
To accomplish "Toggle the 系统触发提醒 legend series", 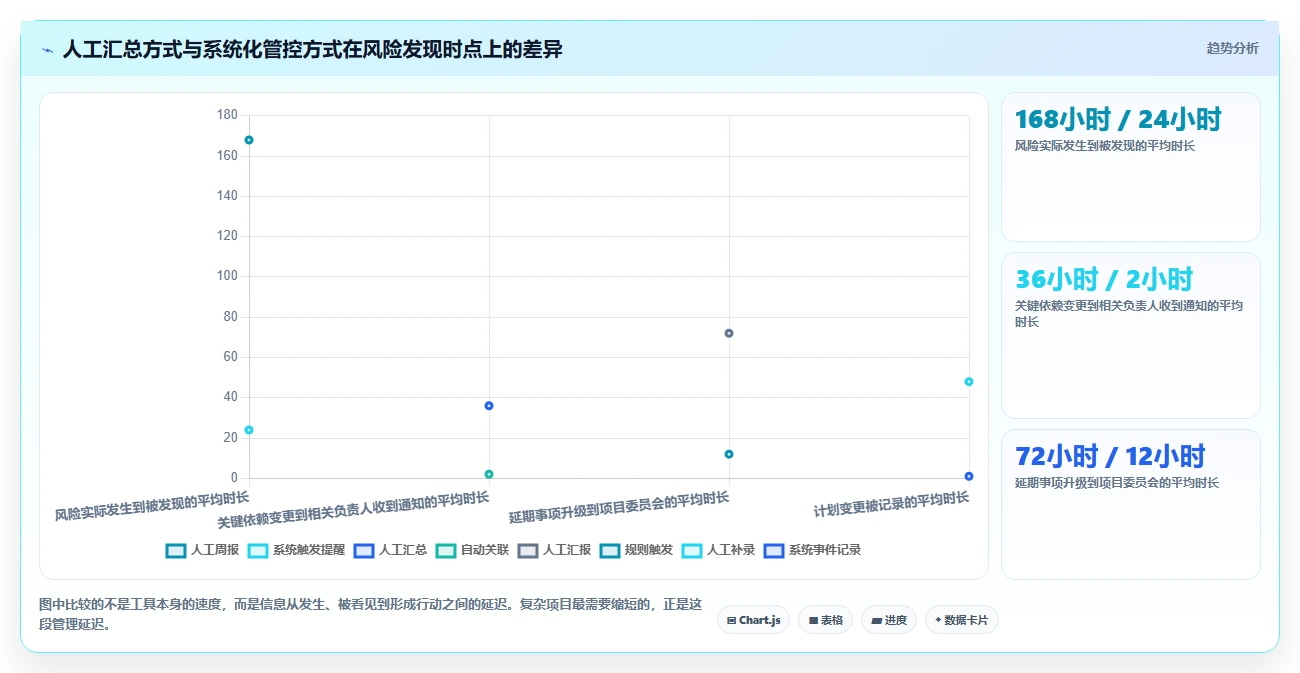I will 296,550.
